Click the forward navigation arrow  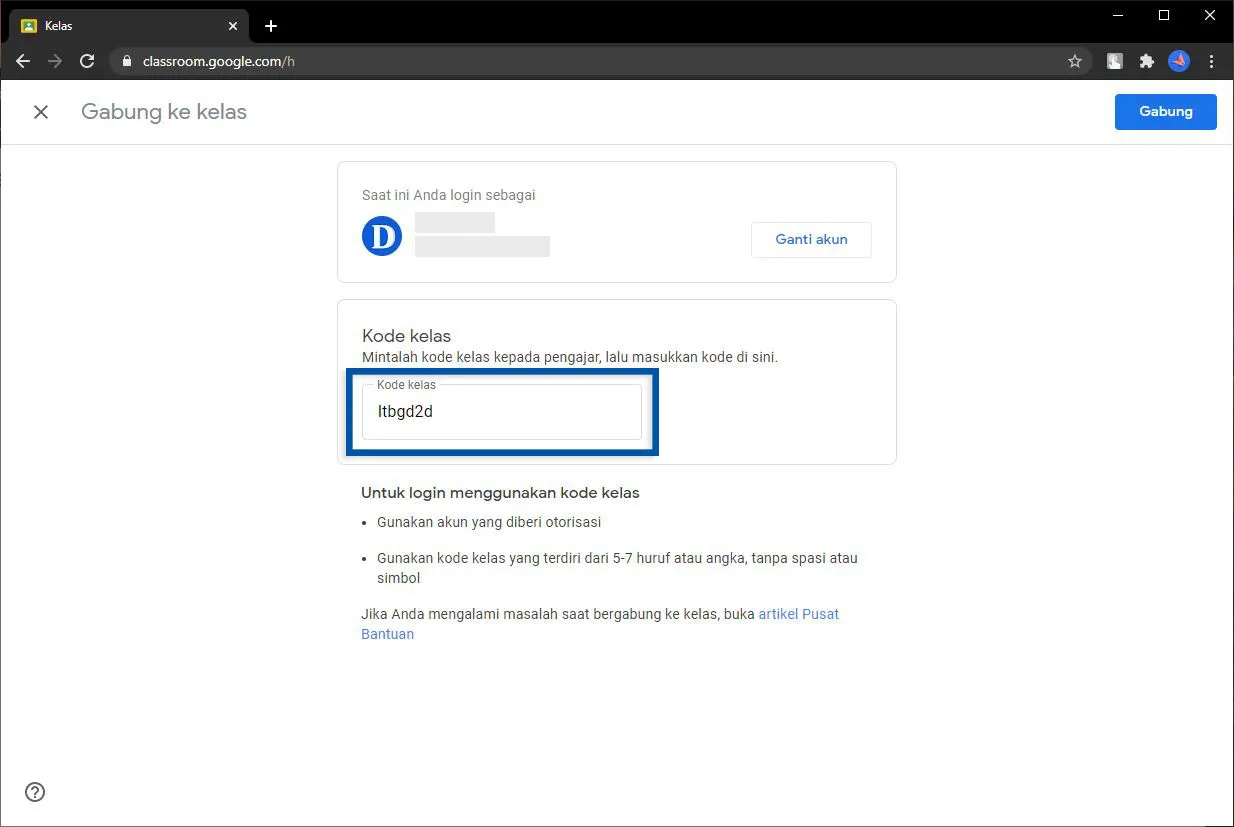55,60
